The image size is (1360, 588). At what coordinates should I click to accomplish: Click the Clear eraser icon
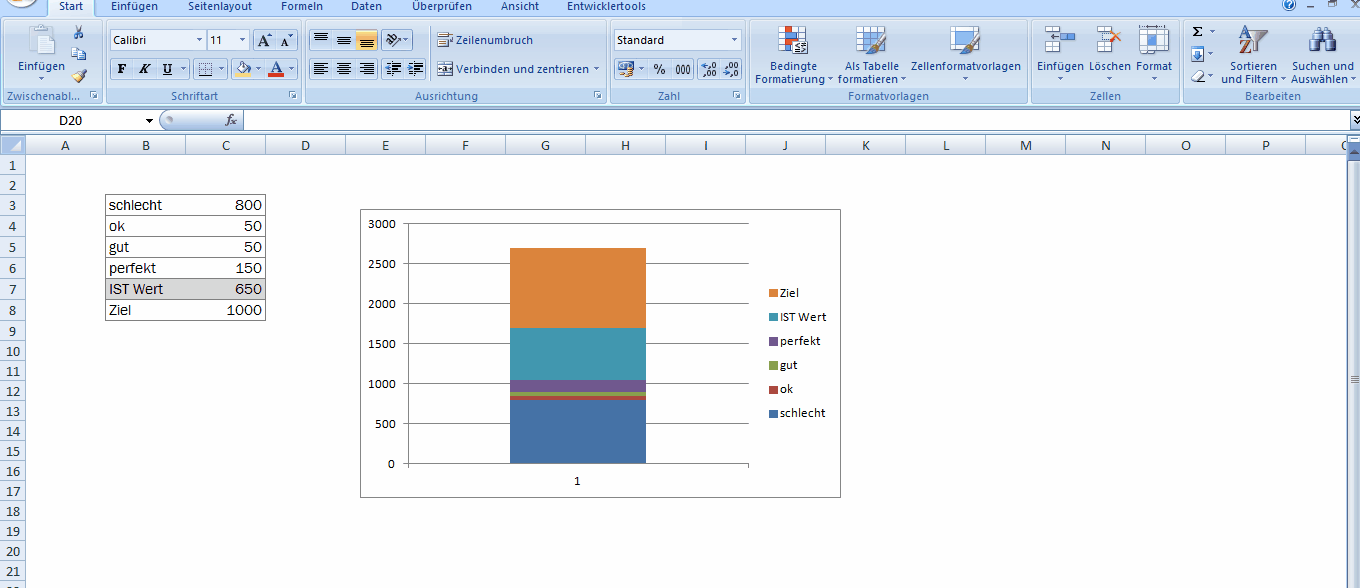(x=1197, y=76)
